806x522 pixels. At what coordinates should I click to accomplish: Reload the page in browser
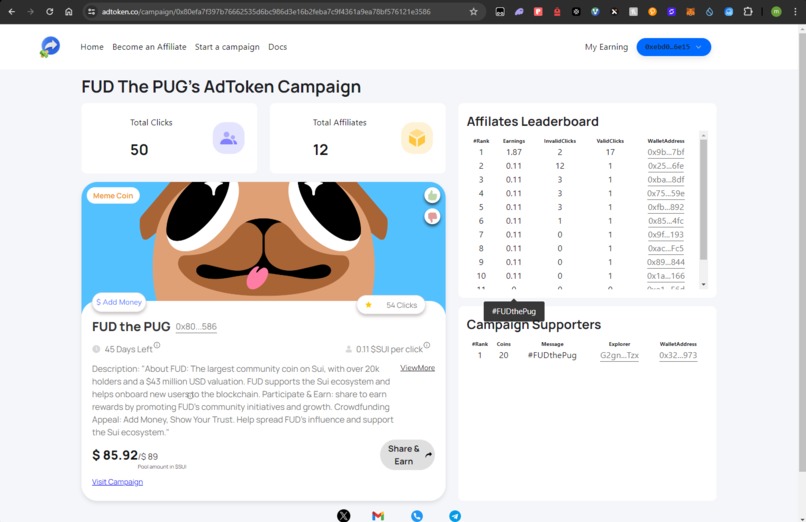[49, 11]
